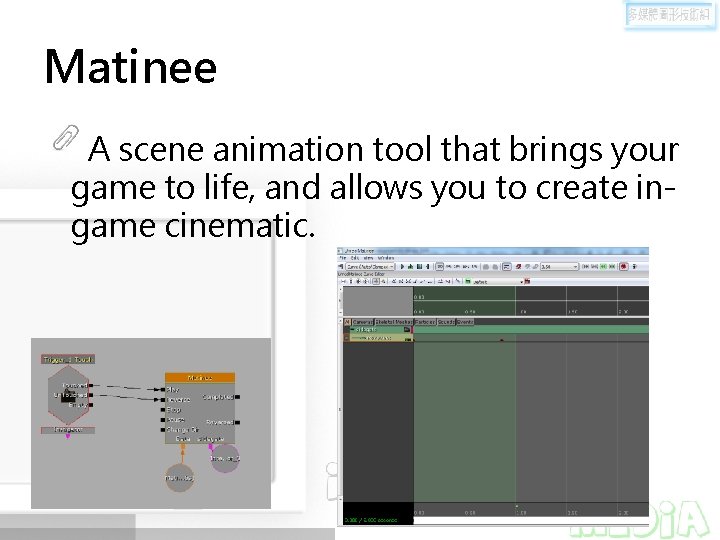Select the orange Matinee node header
Viewport: 720px width, 540px height.
coord(200,378)
